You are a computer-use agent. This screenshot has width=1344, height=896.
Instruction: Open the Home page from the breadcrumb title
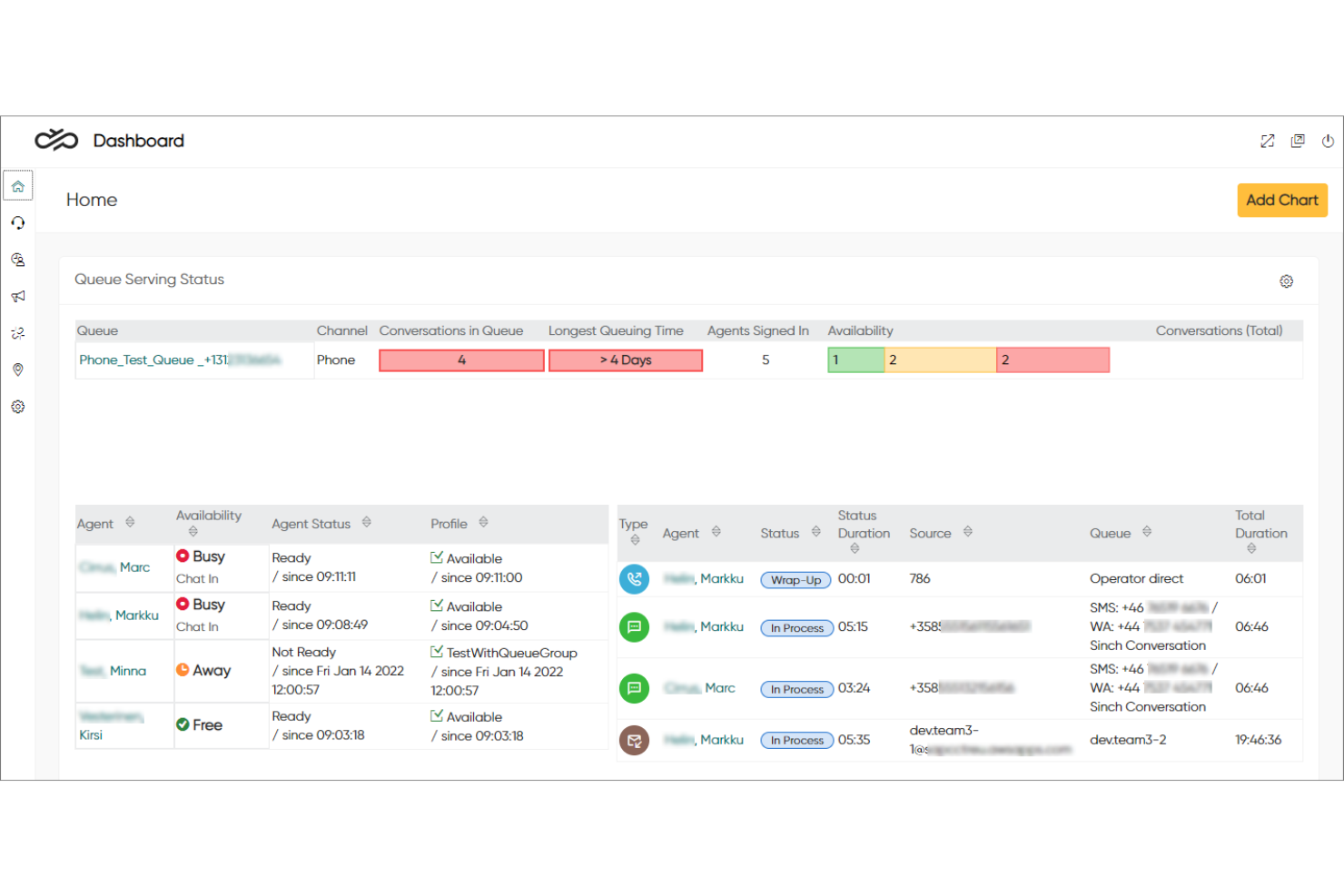(x=91, y=200)
